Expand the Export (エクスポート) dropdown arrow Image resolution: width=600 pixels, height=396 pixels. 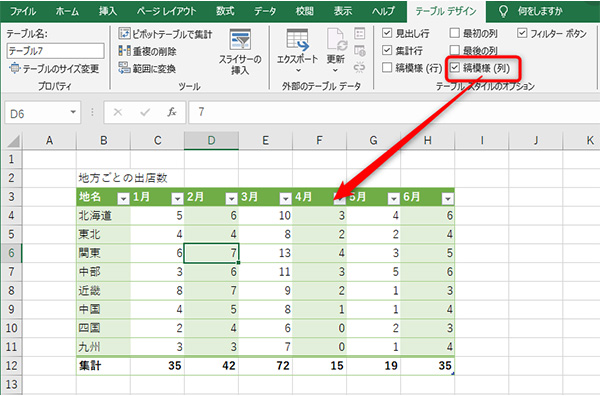pyautogui.click(x=298, y=70)
